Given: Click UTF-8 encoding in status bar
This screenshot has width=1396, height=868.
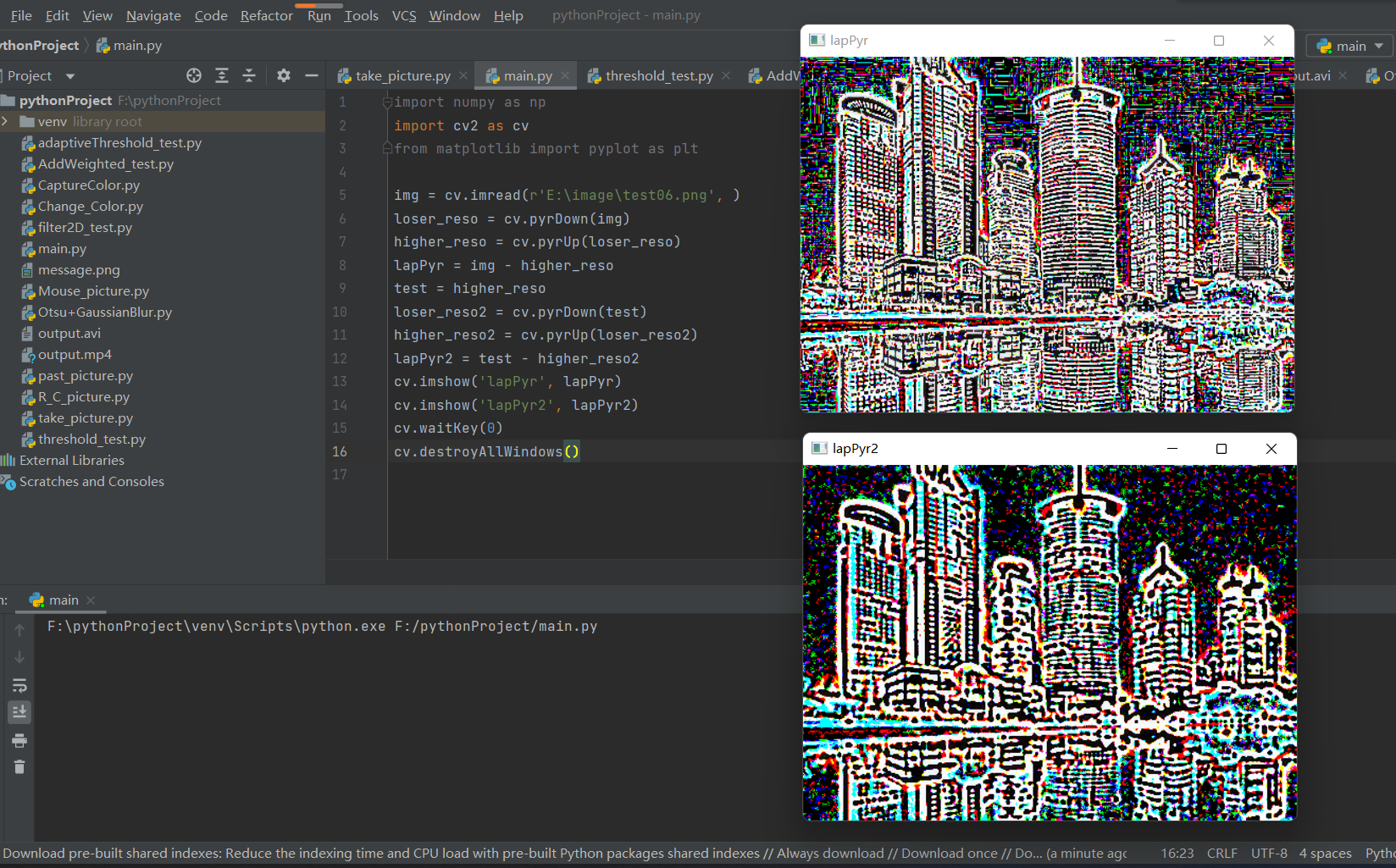Looking at the screenshot, I should coord(1268,853).
